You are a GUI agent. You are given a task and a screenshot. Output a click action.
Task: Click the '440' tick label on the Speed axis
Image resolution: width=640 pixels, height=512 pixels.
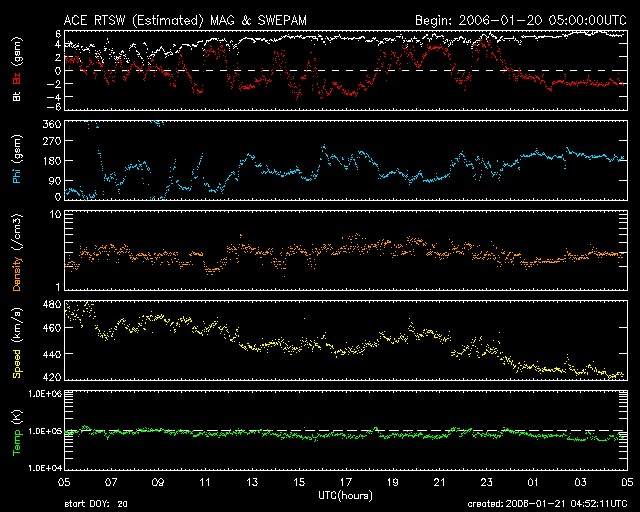52,354
